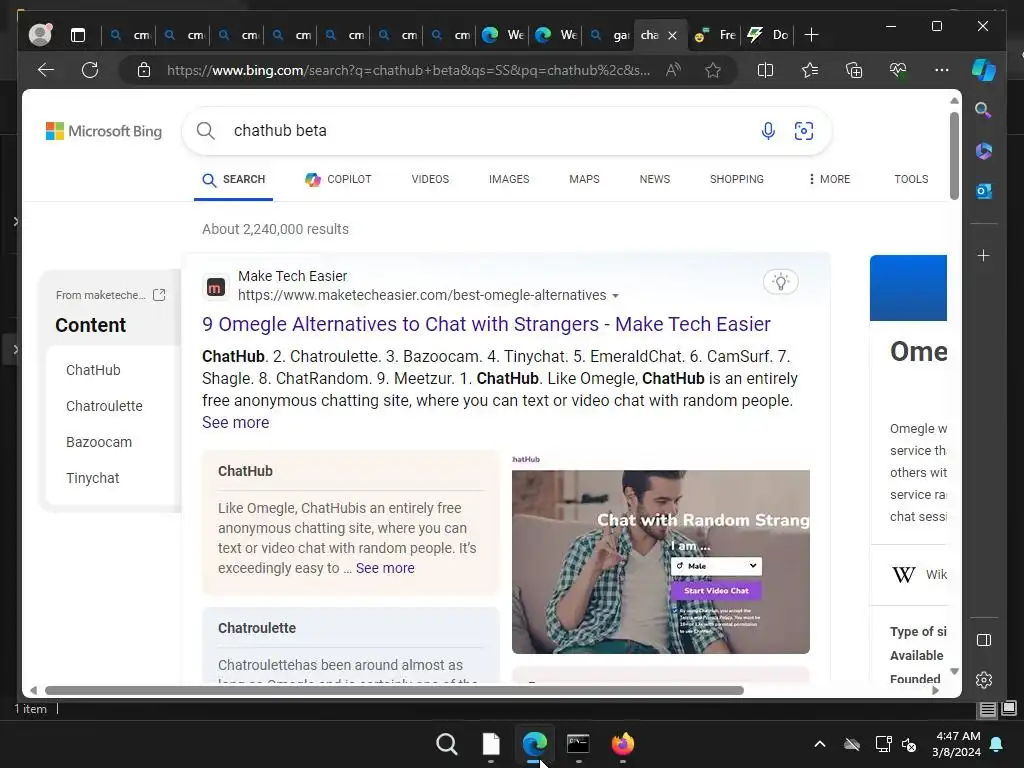Image resolution: width=1024 pixels, height=768 pixels.
Task: Click the Microsoft Bing logo
Action: point(104,131)
